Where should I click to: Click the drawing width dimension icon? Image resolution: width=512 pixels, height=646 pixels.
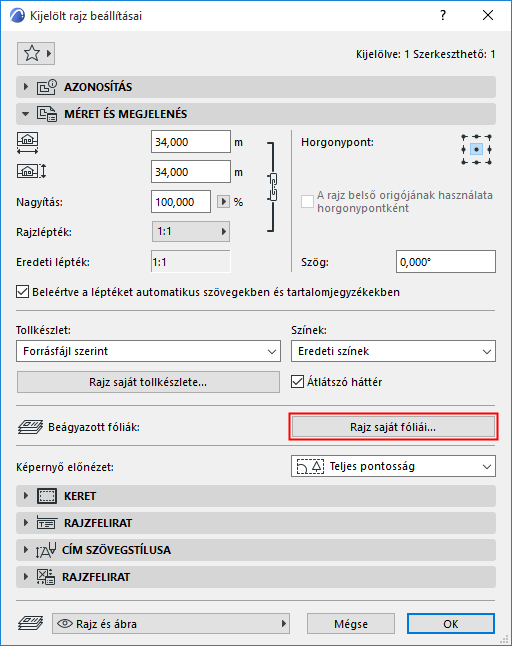tap(28, 143)
